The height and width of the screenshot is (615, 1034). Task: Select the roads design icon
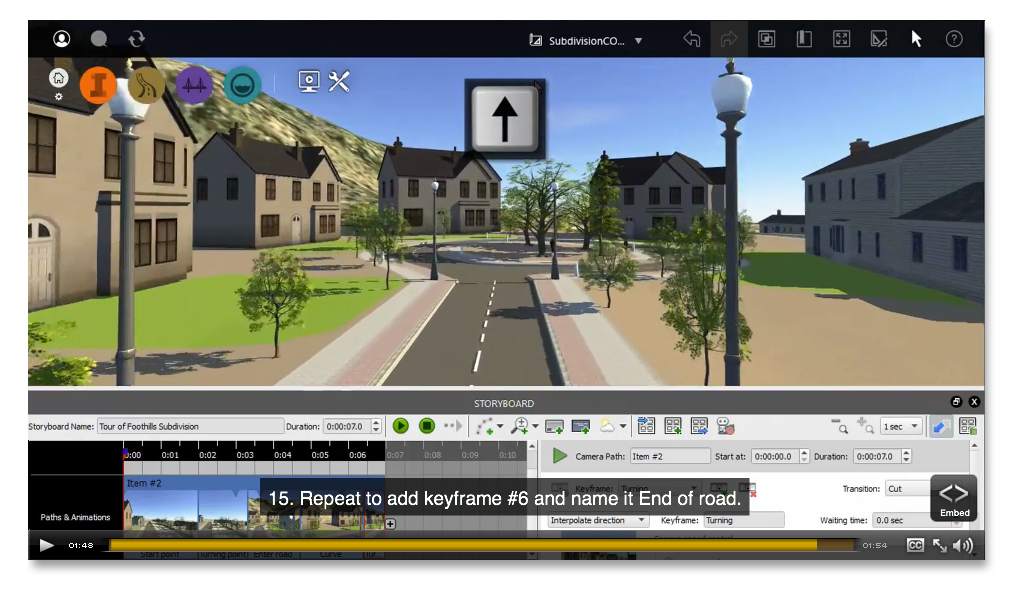146,85
